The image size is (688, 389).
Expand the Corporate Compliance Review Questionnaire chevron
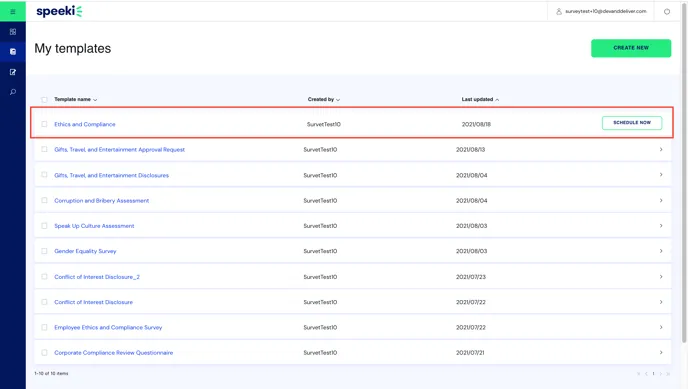661,353
